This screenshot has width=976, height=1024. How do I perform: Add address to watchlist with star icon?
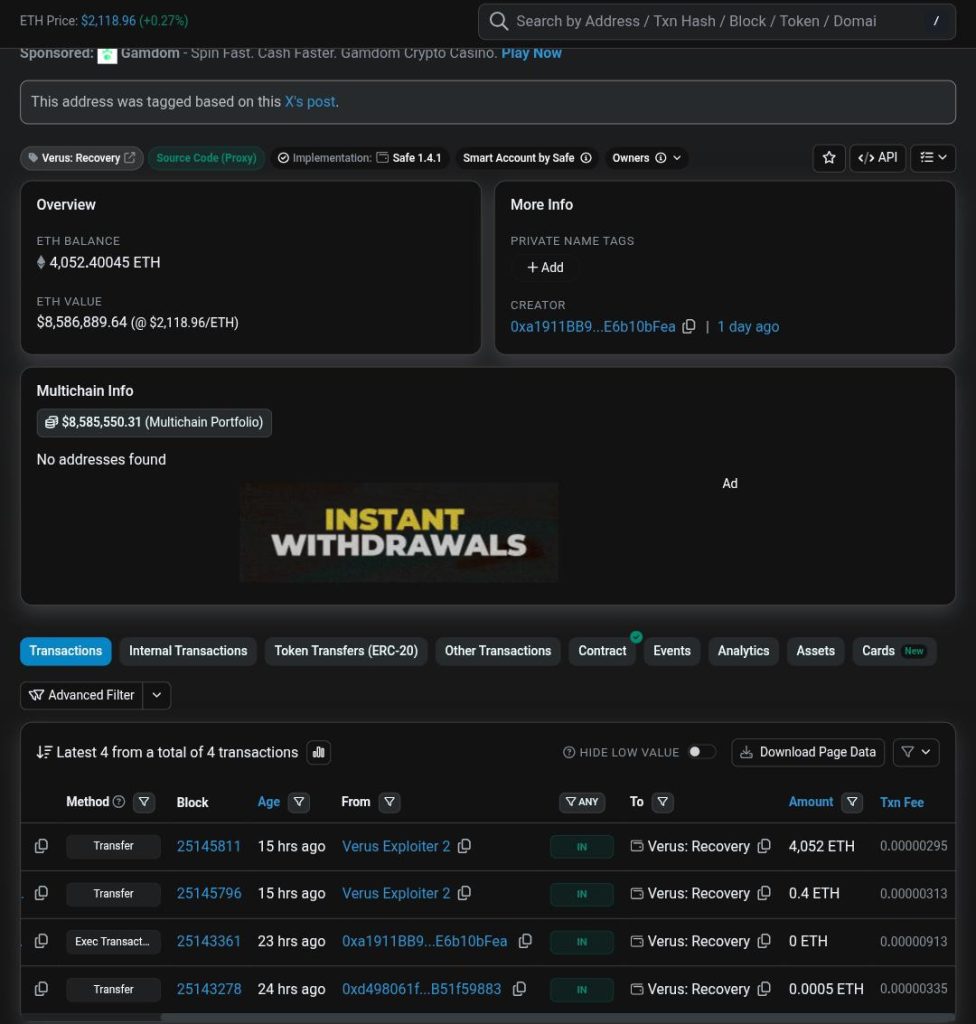[x=829, y=158]
